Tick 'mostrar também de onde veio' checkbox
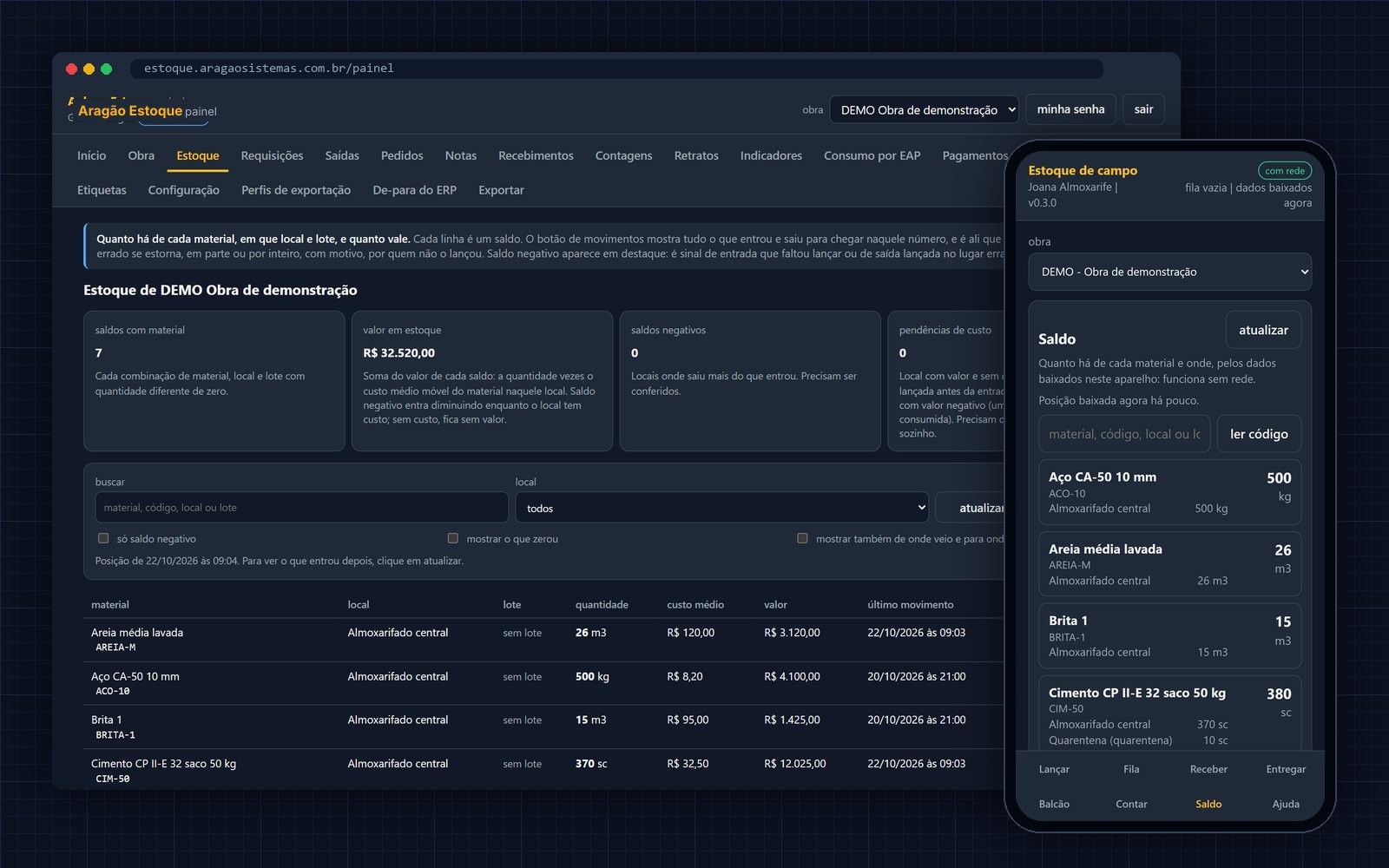 point(802,538)
